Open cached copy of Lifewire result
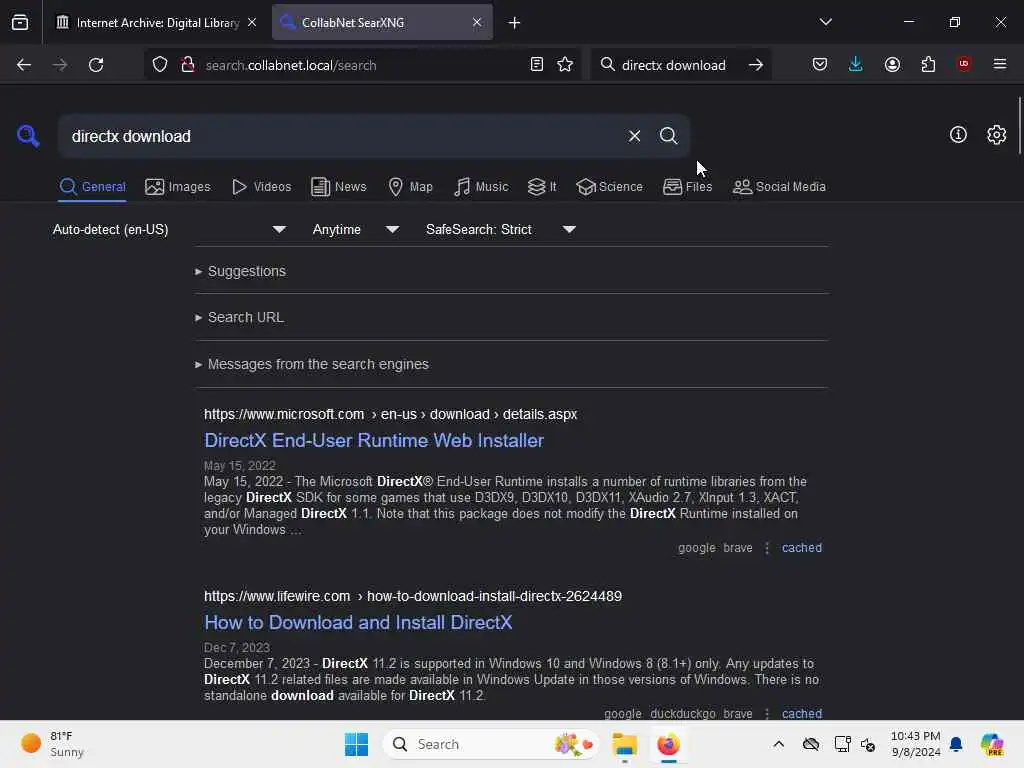The image size is (1024, 768). coord(801,714)
